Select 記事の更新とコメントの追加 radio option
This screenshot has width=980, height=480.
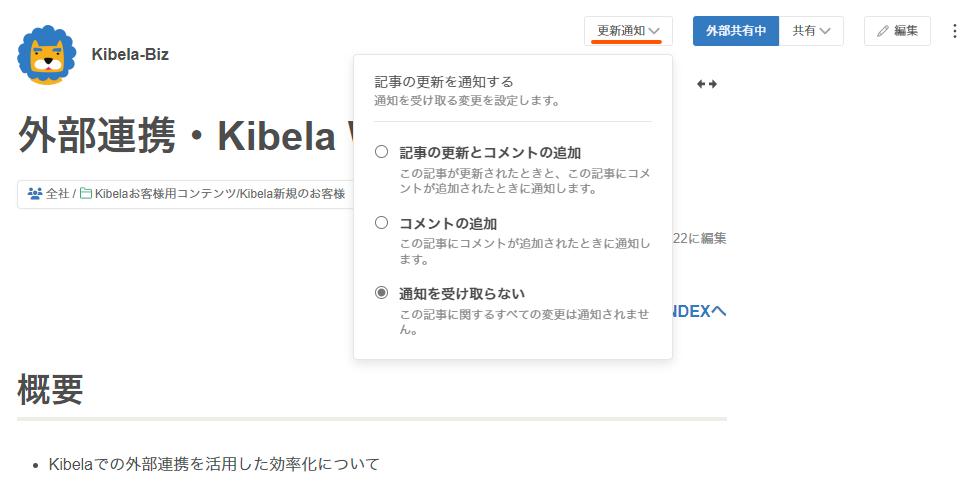click(381, 152)
